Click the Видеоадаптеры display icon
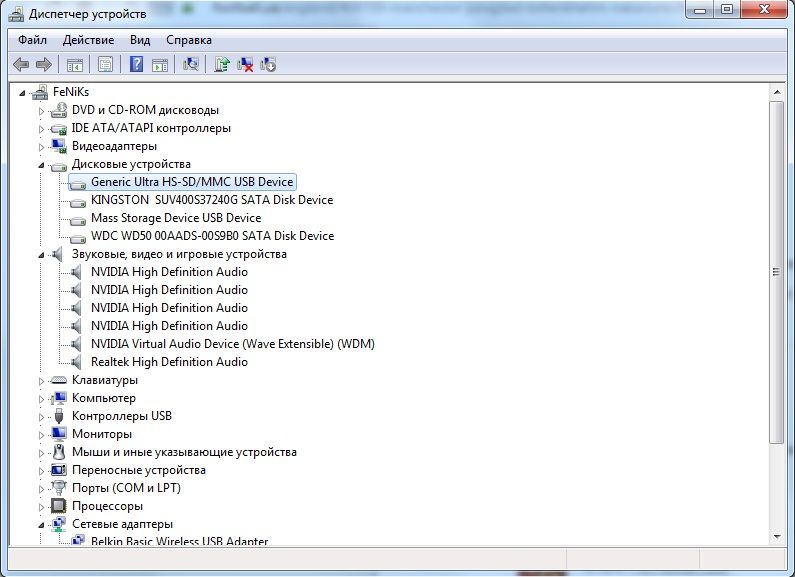Image resolution: width=795 pixels, height=577 pixels. point(59,146)
